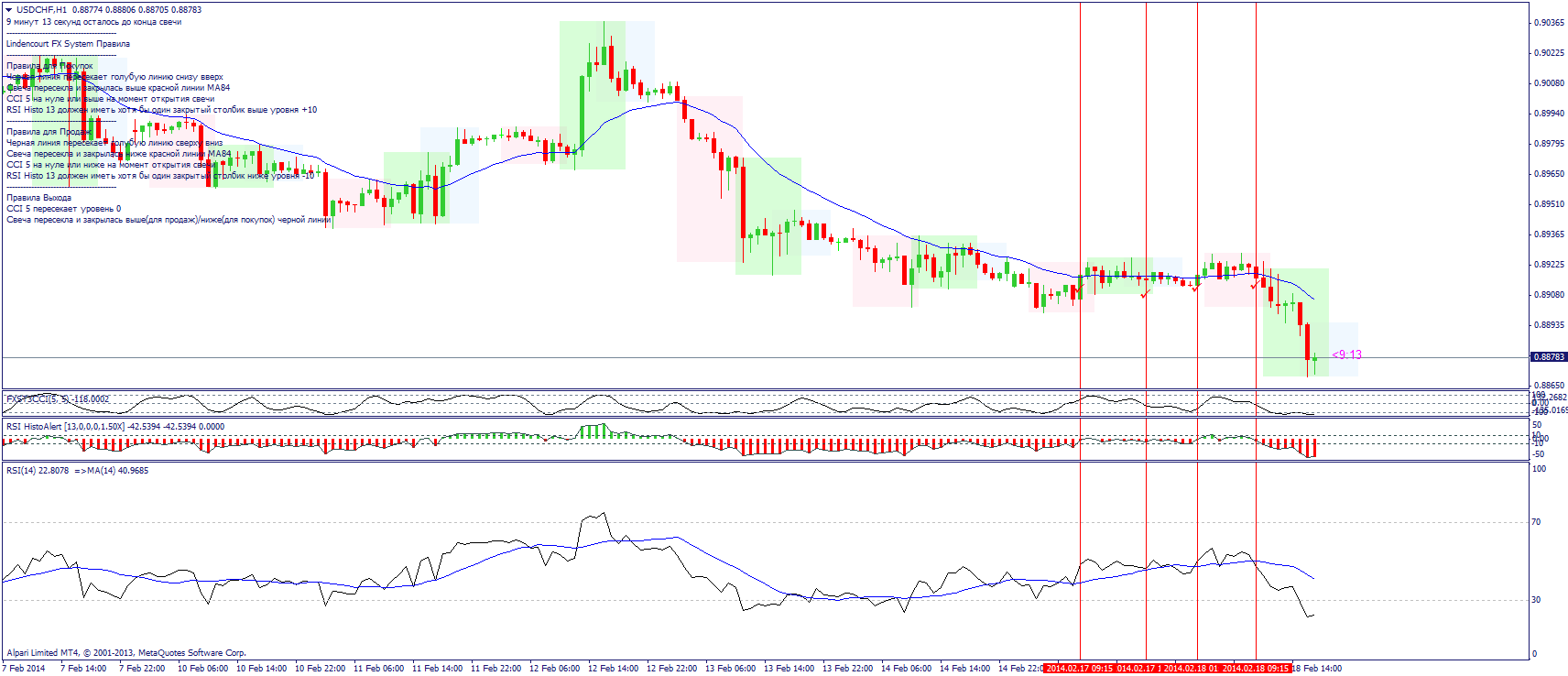Click the RSI scale value 70
The image size is (1568, 676).
point(1538,522)
